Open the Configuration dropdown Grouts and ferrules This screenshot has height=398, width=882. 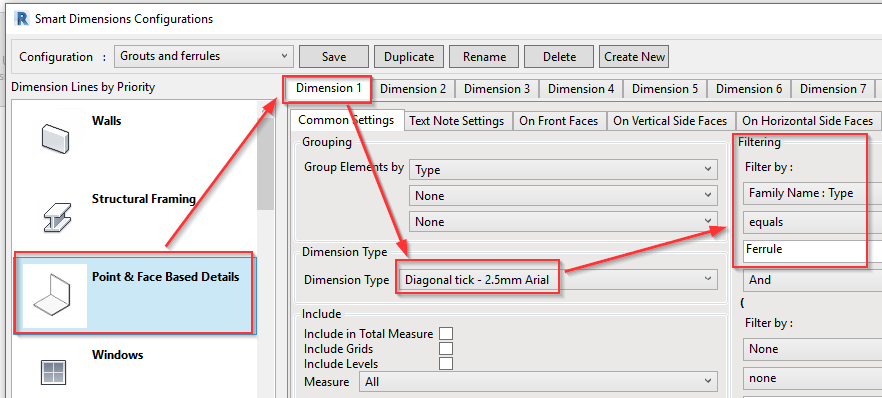click(x=204, y=56)
